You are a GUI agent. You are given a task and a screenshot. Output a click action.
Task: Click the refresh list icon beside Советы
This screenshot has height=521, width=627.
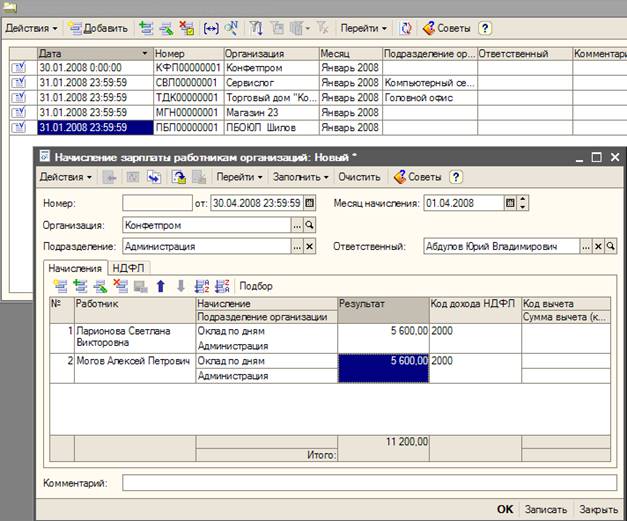pyautogui.click(x=406, y=28)
